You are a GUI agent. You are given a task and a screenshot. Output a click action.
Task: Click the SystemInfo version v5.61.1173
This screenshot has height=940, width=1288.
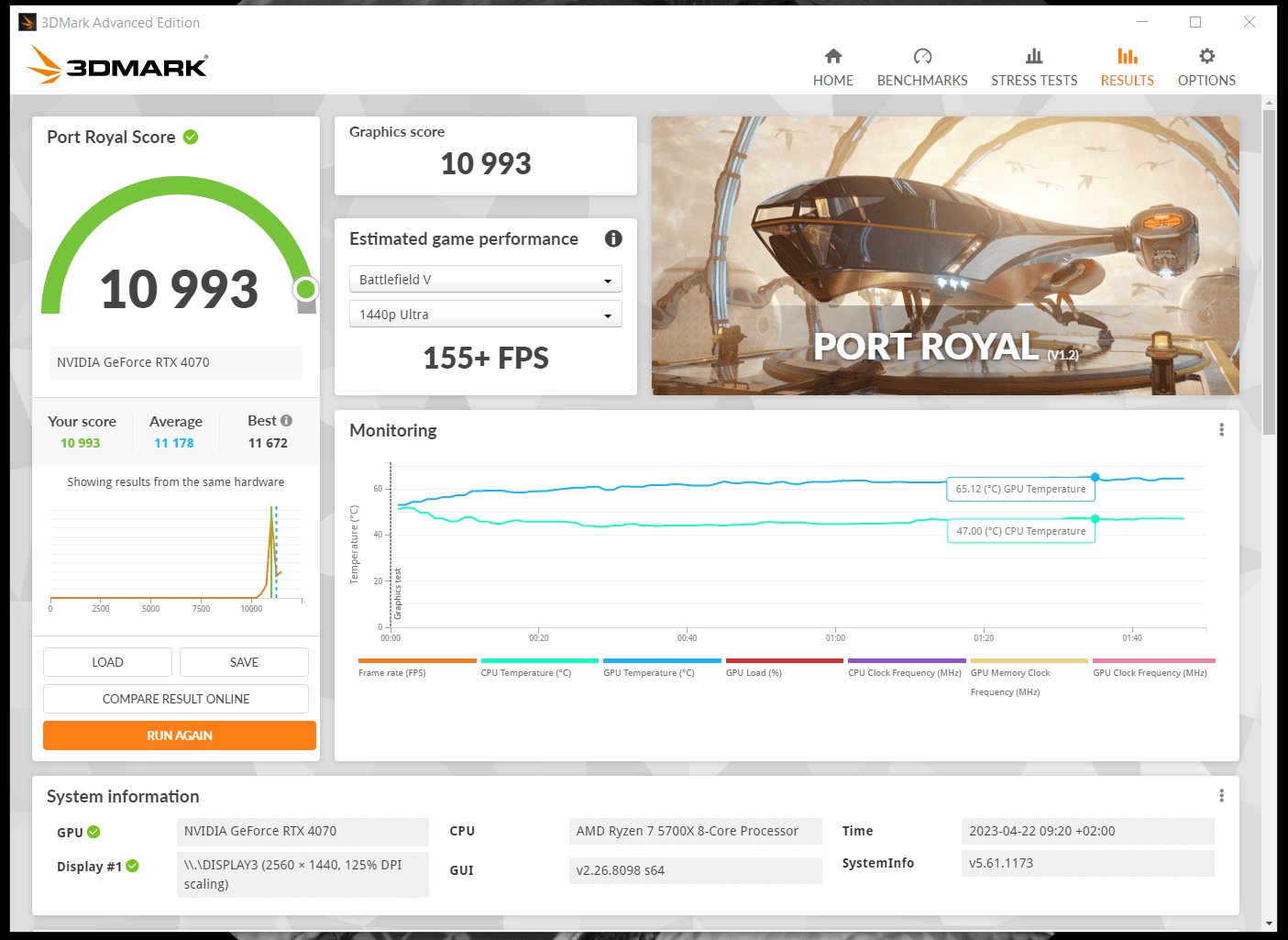click(1088, 864)
